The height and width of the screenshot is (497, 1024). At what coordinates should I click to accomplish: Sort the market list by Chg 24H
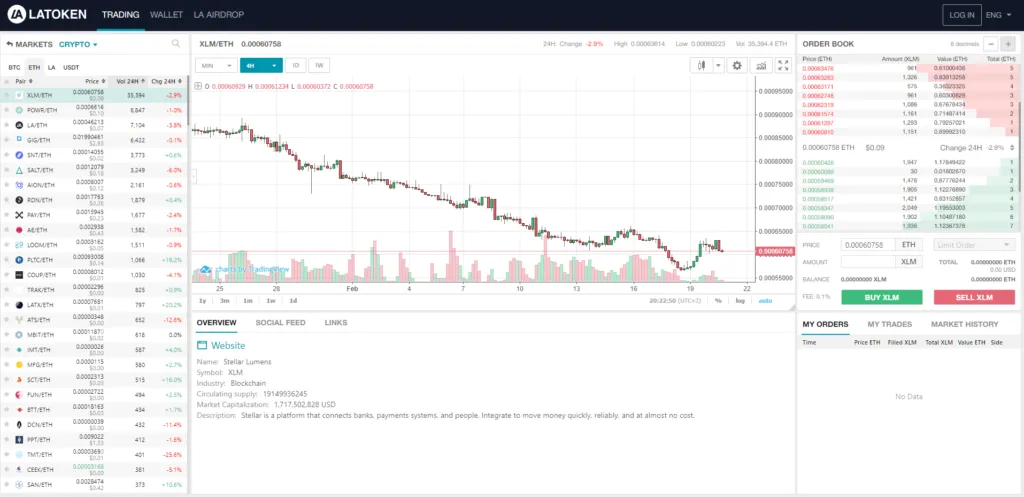[166, 82]
